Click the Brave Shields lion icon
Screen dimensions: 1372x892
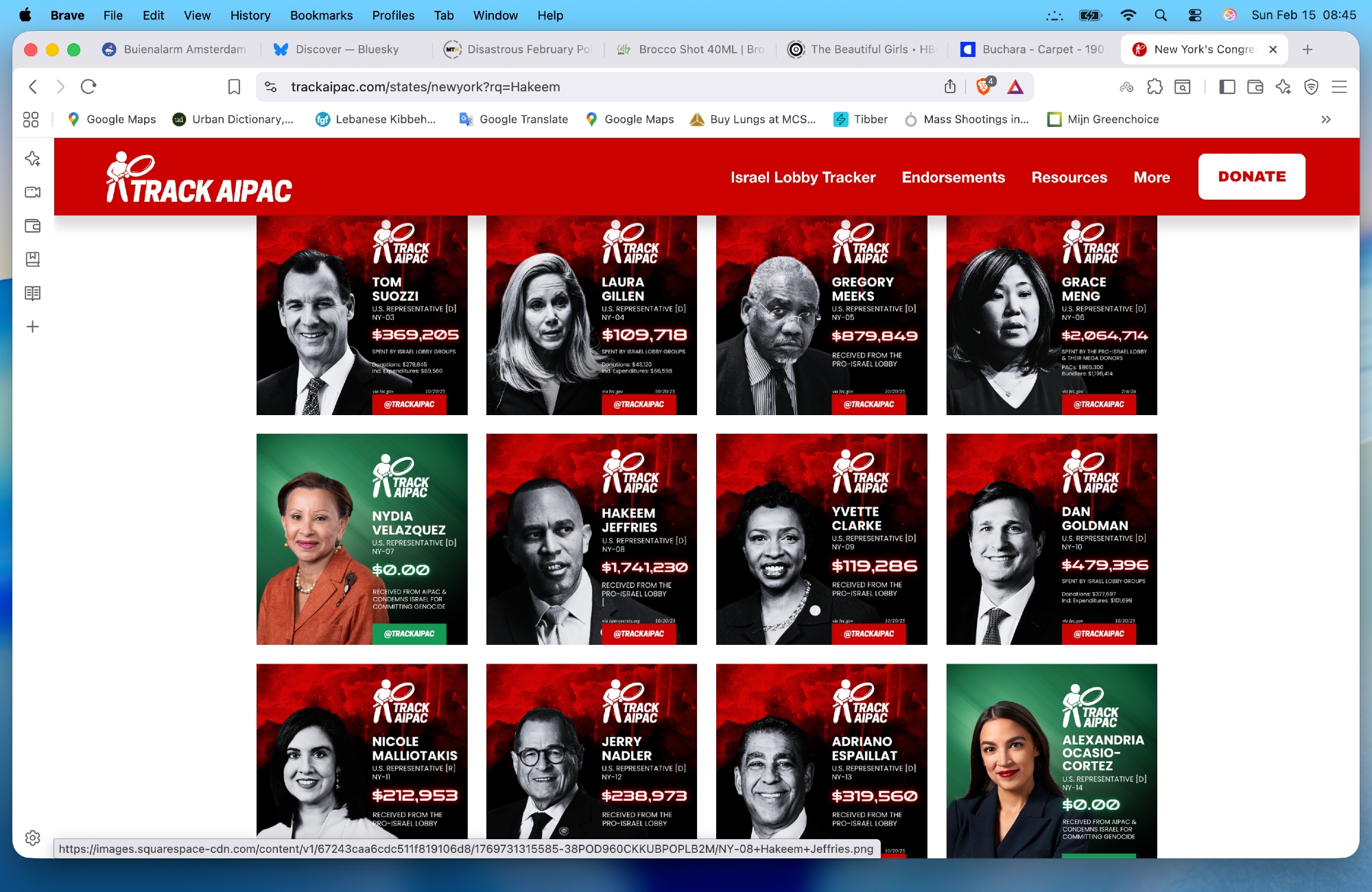tap(984, 86)
